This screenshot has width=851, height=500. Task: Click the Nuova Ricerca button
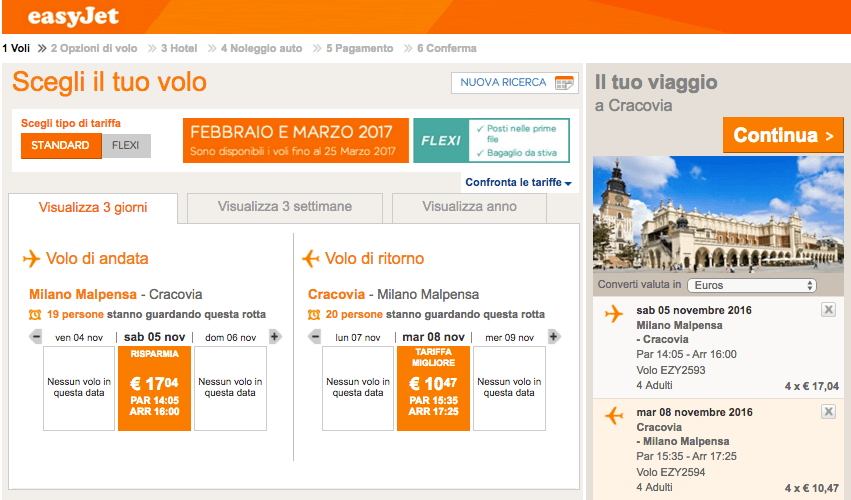tap(514, 83)
